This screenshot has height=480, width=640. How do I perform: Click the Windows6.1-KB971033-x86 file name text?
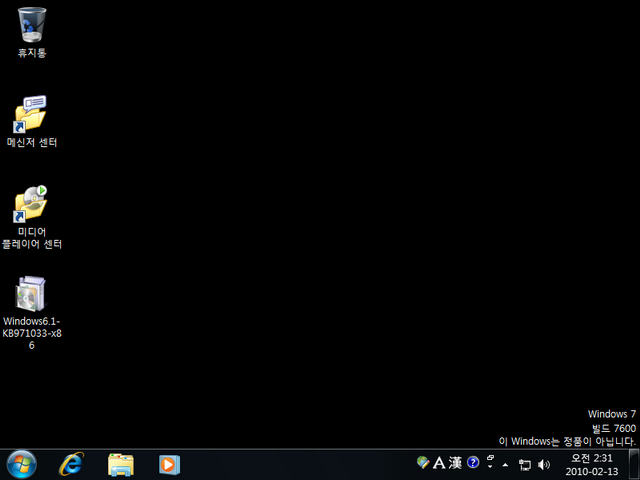click(32, 333)
